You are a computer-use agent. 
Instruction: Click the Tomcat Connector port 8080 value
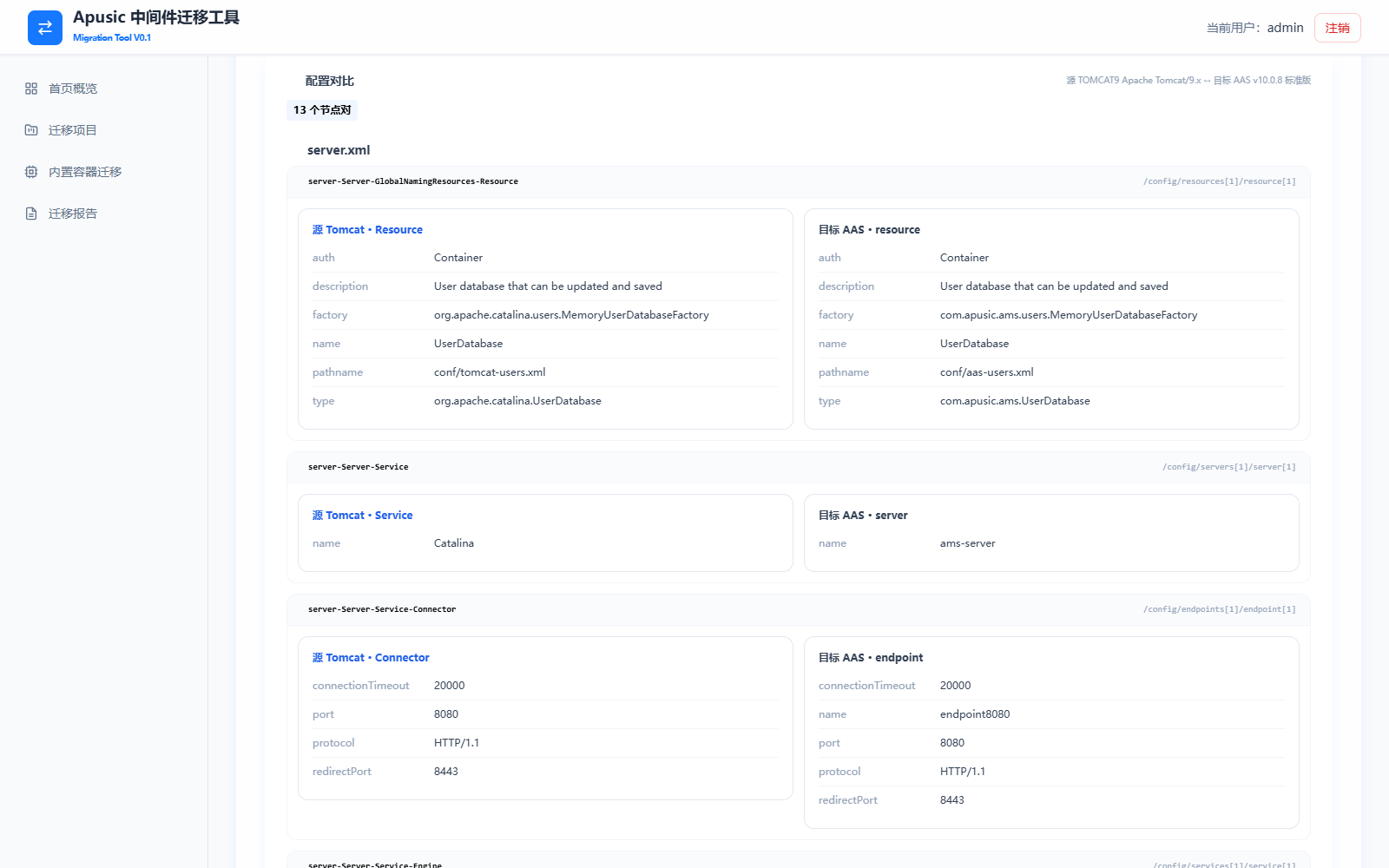point(446,714)
